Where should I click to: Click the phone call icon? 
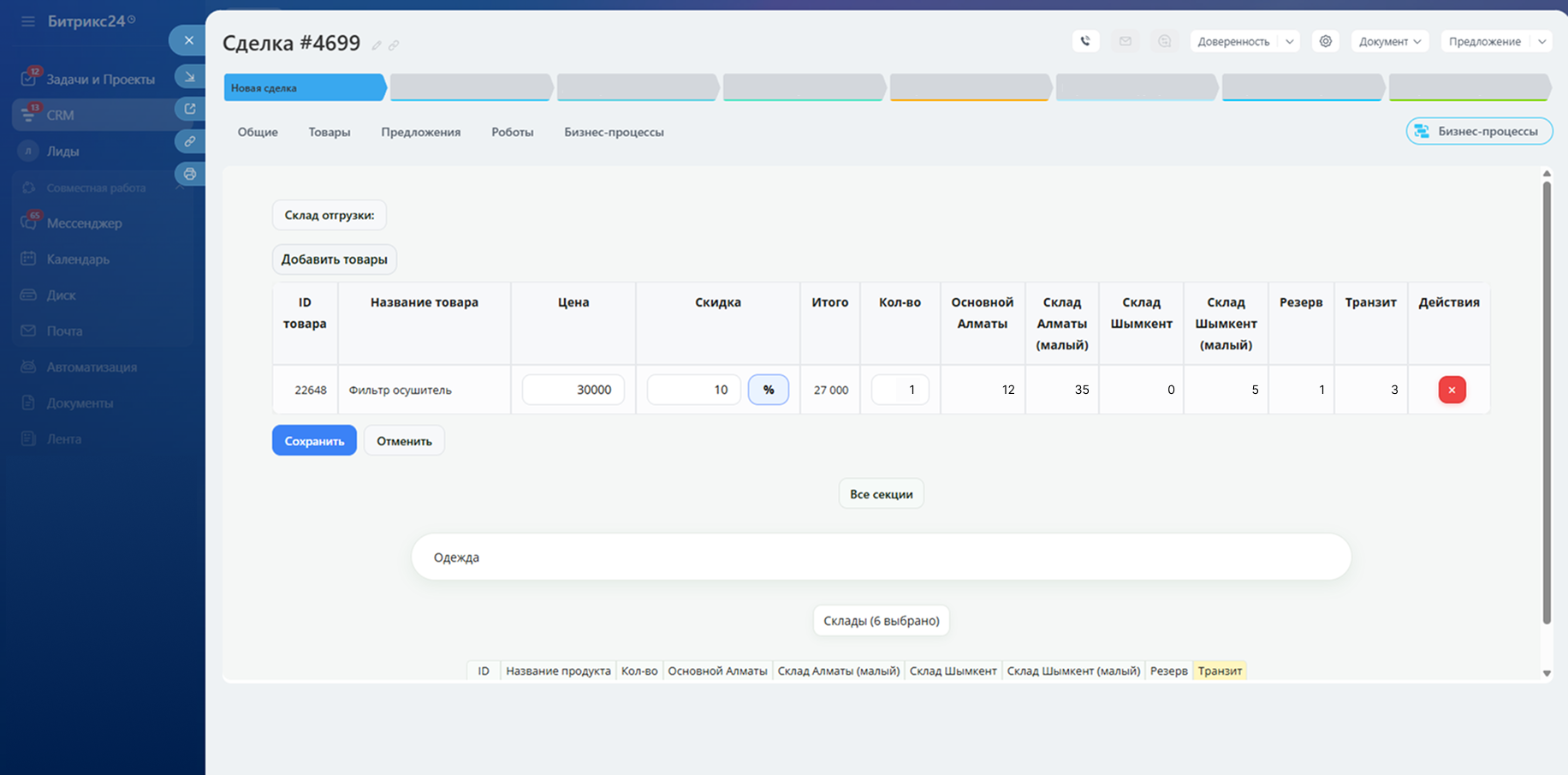[1085, 41]
